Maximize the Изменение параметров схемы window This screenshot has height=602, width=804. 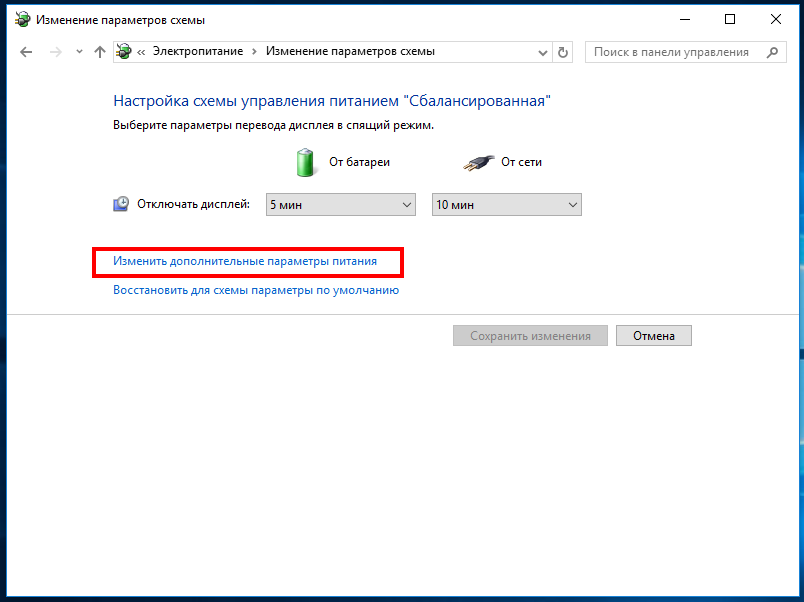tap(730, 19)
